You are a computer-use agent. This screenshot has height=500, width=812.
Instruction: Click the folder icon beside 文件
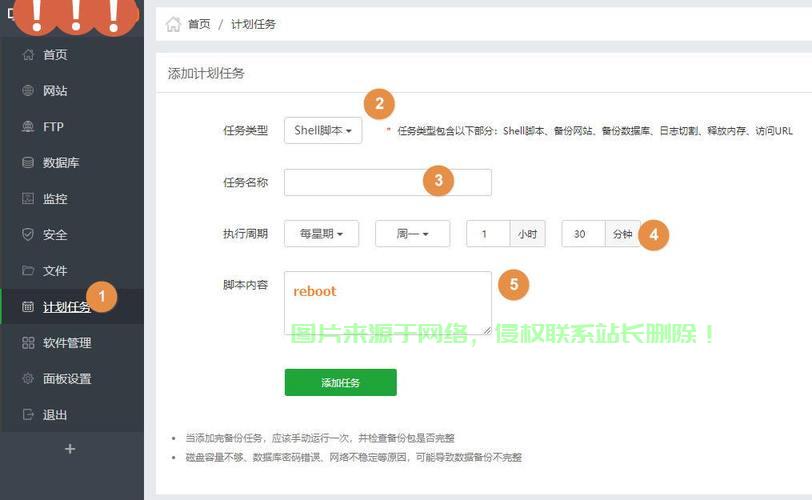tap(28, 270)
